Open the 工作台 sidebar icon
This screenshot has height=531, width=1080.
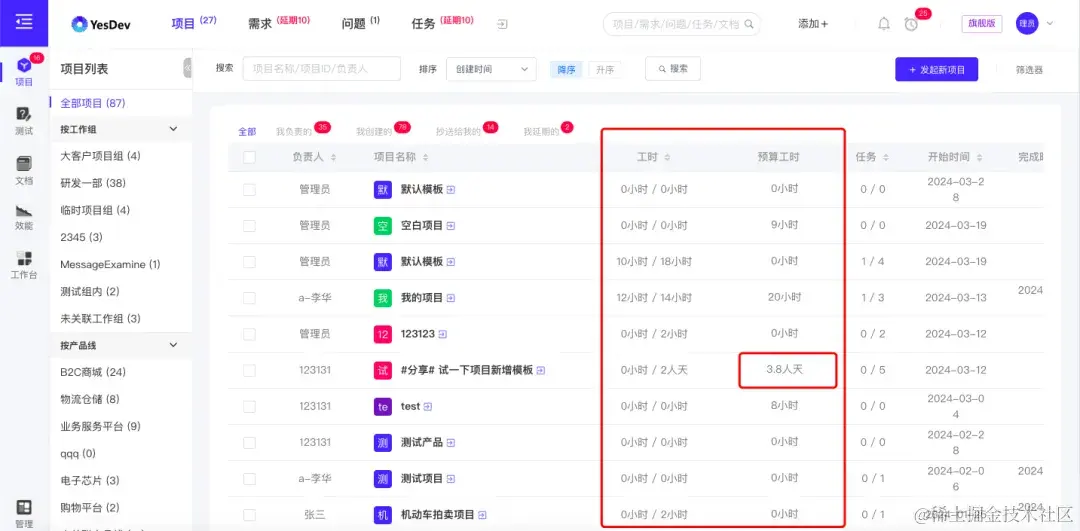tap(24, 264)
